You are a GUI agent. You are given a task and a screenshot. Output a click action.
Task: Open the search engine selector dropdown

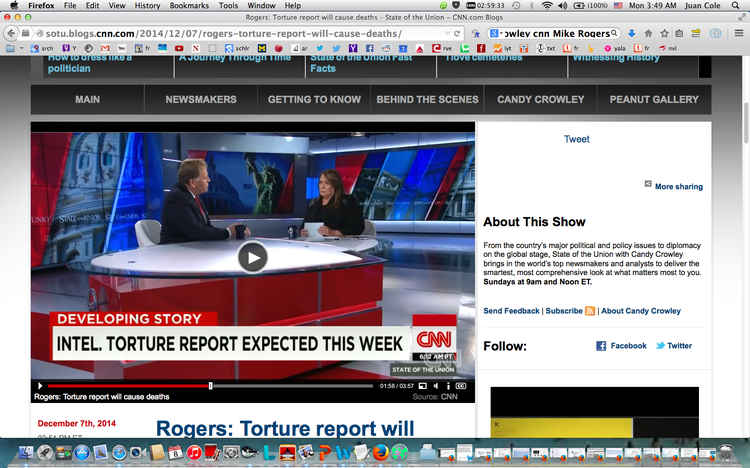point(495,33)
